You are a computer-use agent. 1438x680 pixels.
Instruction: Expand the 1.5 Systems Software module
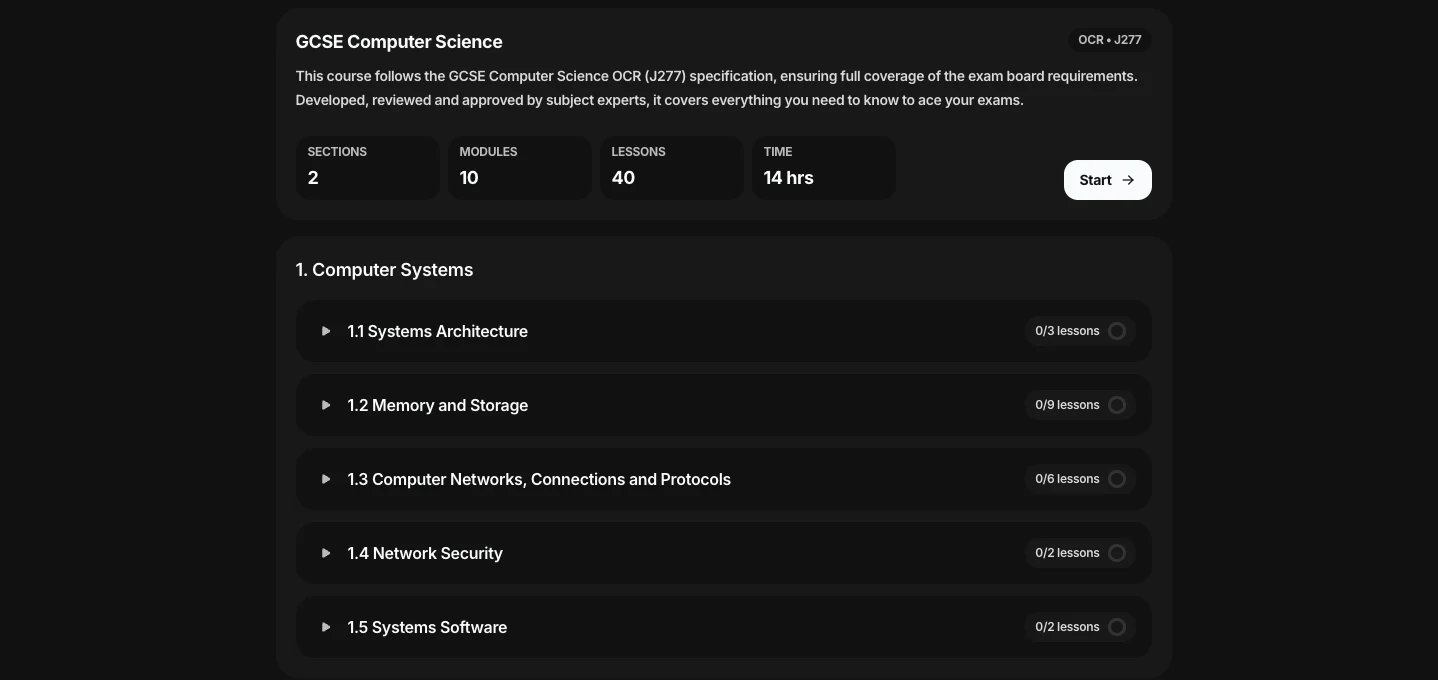[x=723, y=627]
